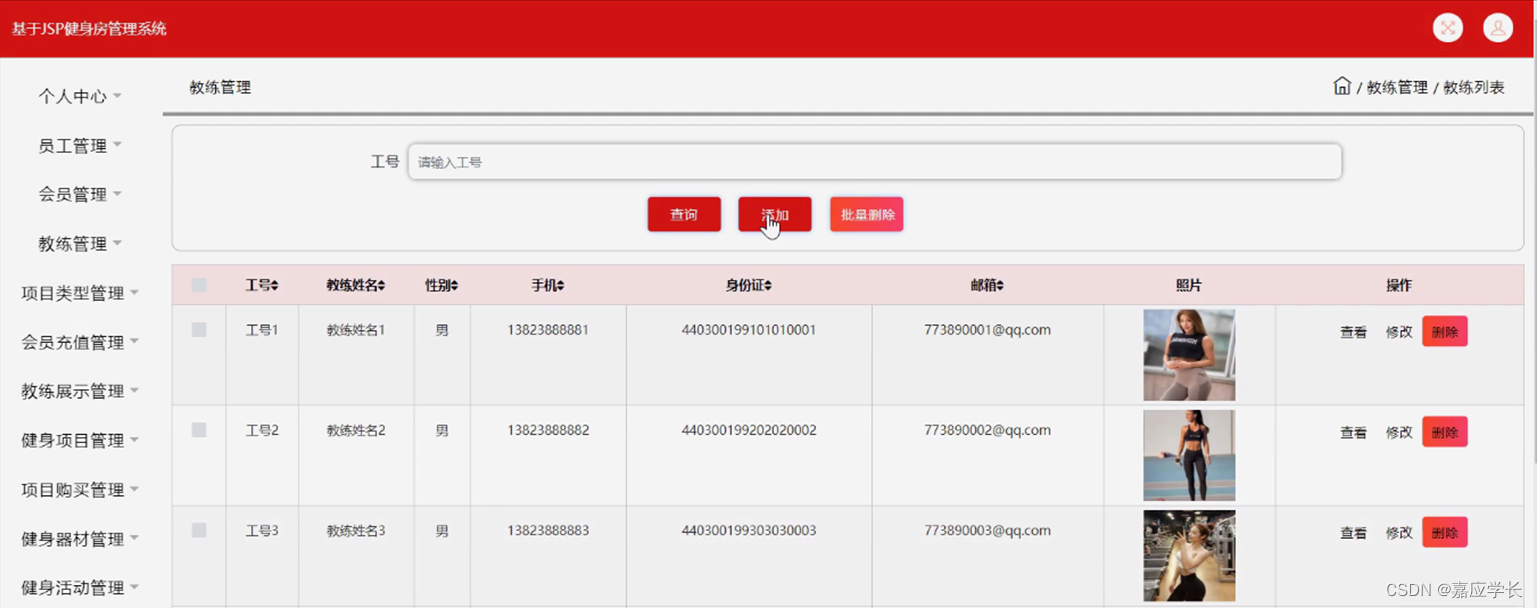The height and width of the screenshot is (608, 1538).
Task: Sort table by 性别 column
Action: [442, 285]
